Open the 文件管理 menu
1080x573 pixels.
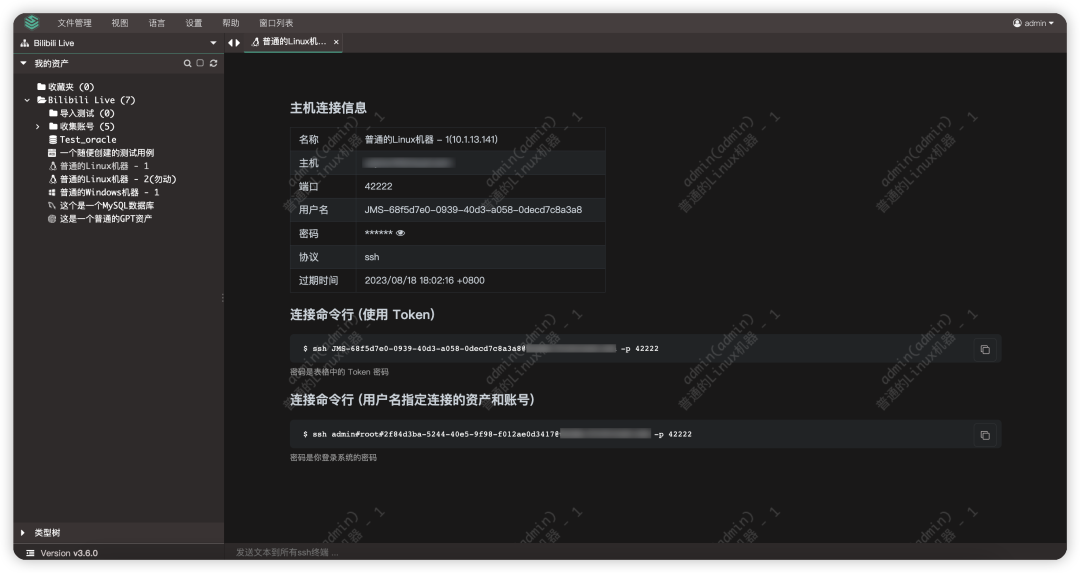point(74,23)
